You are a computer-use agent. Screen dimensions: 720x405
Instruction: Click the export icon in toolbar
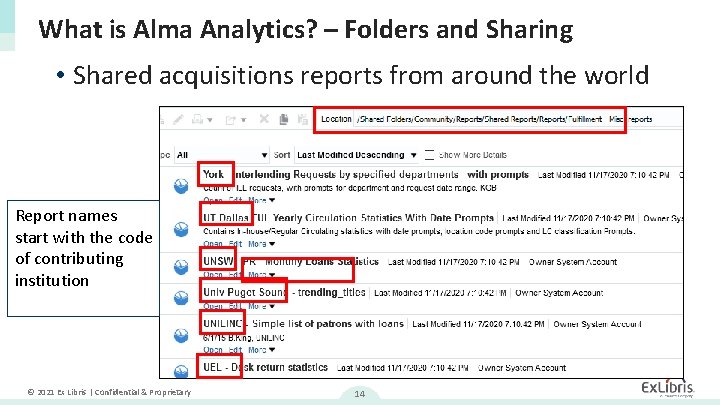tap(231, 120)
